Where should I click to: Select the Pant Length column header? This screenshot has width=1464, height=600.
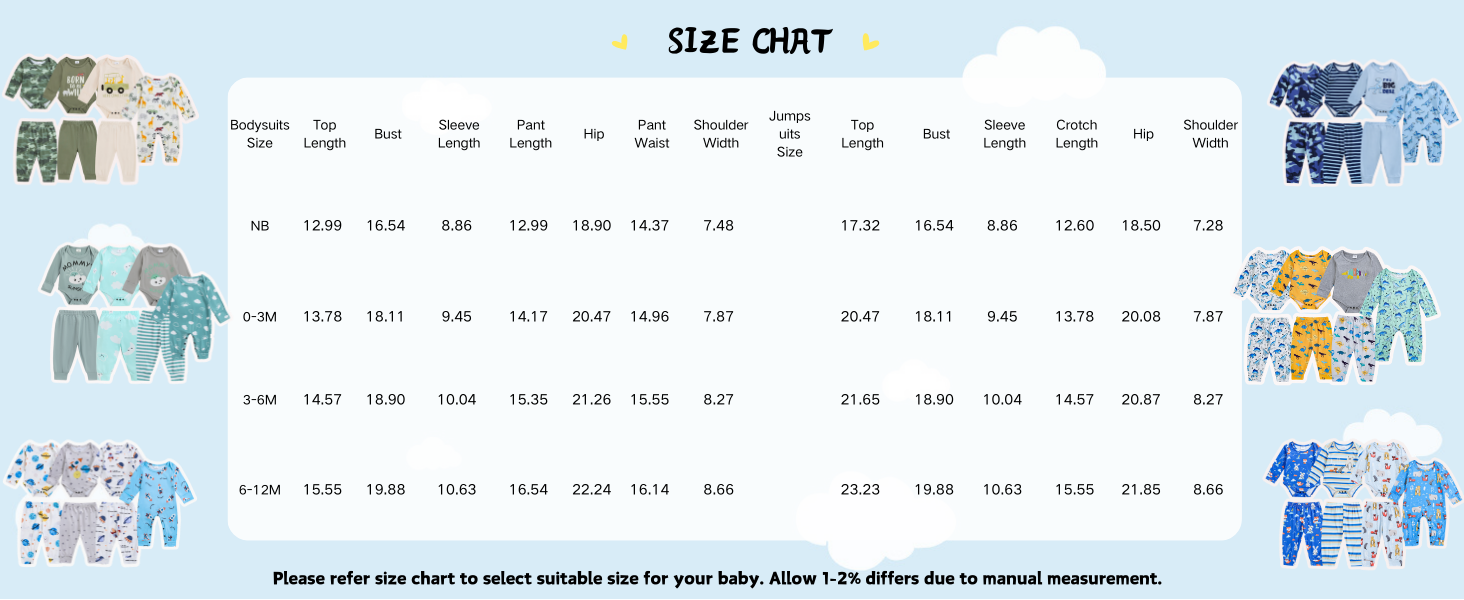click(x=531, y=134)
